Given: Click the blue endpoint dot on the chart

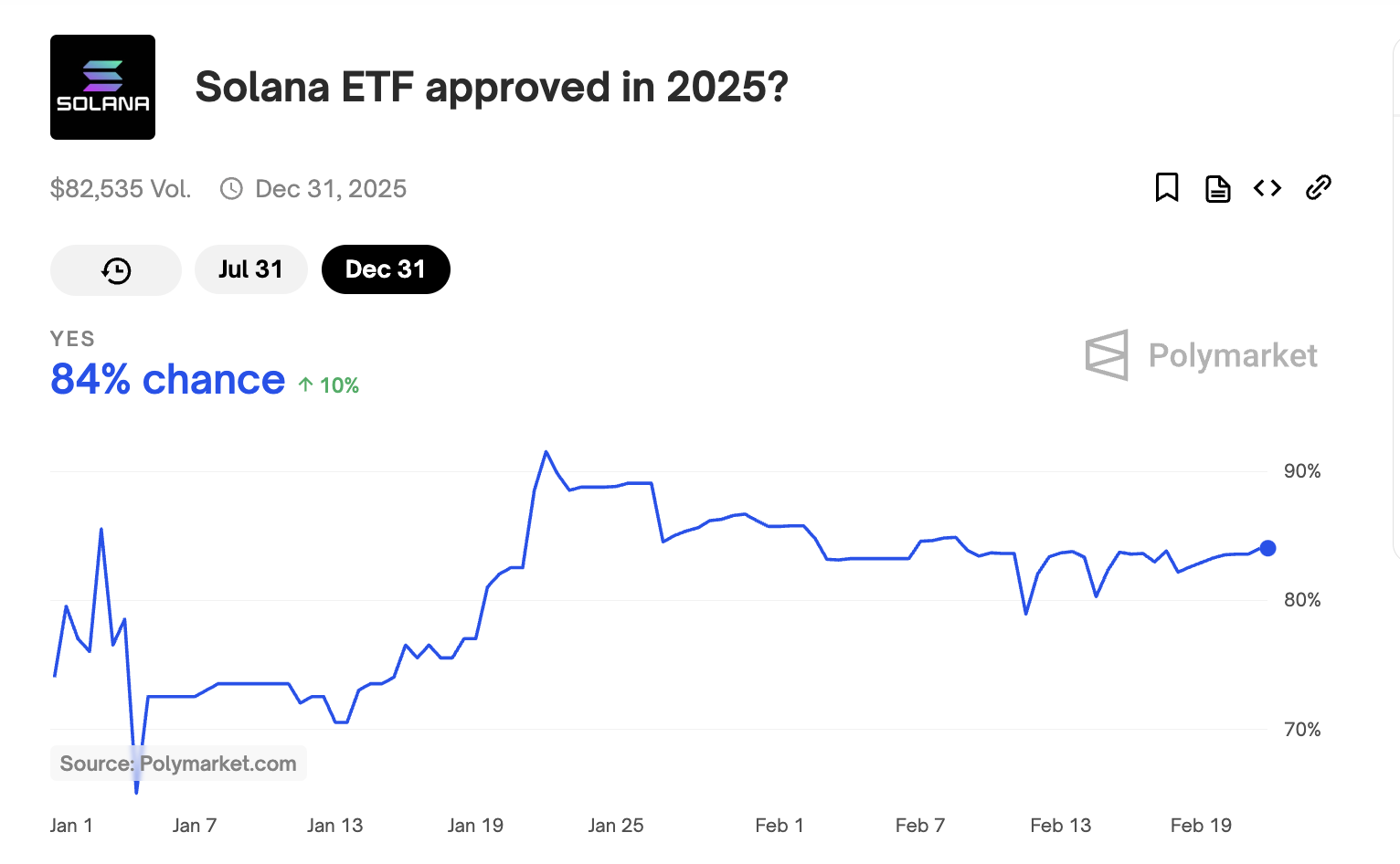Looking at the screenshot, I should 1267,548.
